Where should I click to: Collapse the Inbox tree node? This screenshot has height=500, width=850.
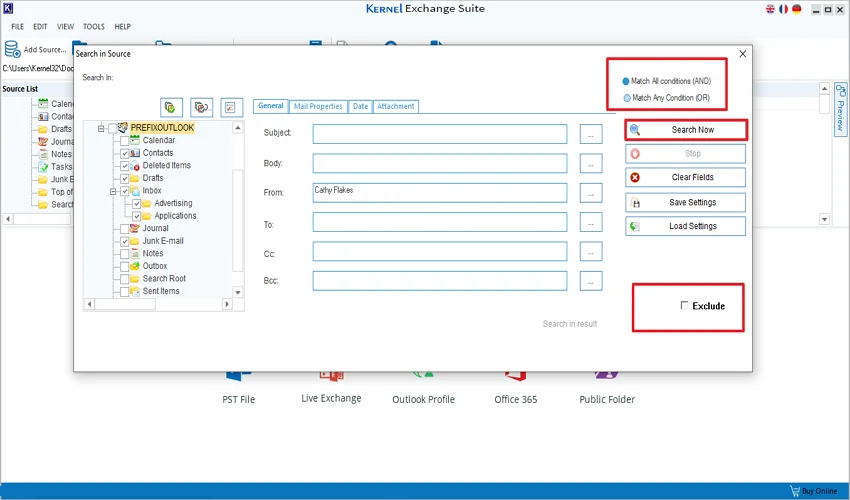113,191
